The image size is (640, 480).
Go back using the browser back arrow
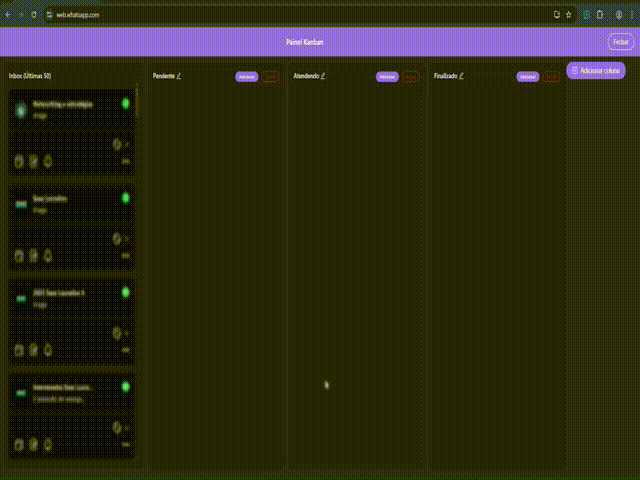coord(8,15)
